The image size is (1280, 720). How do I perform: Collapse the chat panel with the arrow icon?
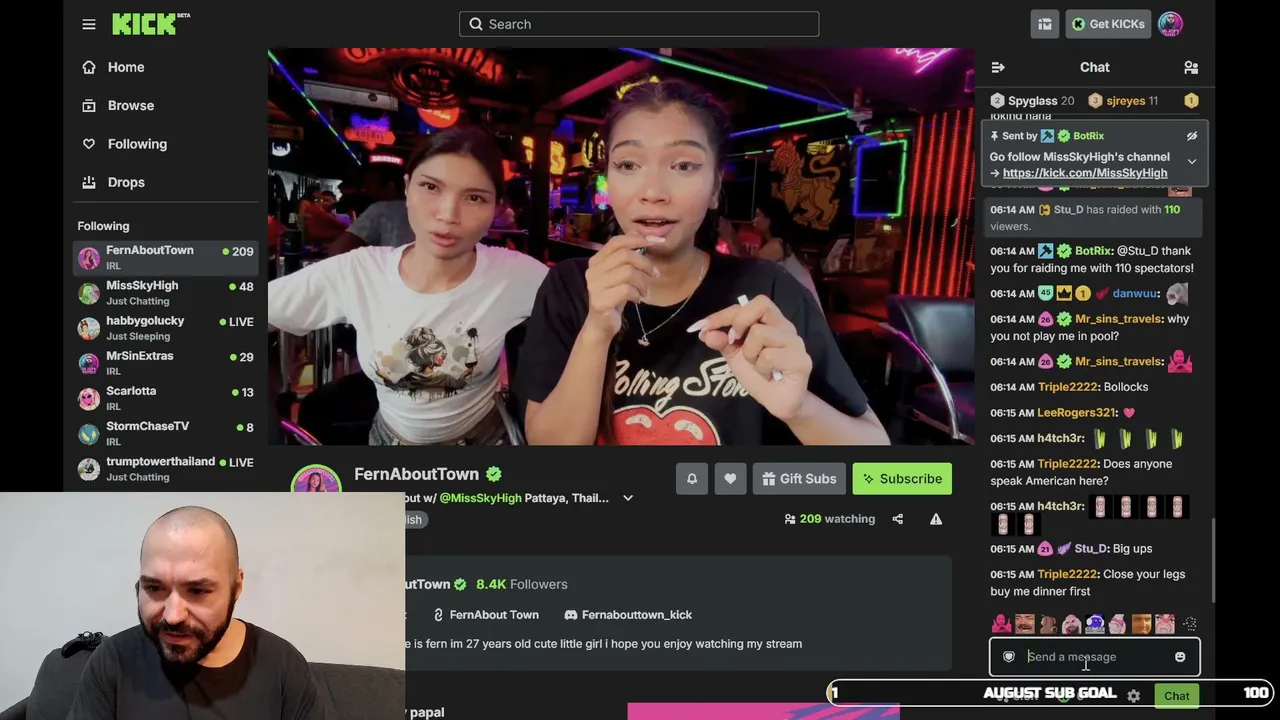(x=997, y=67)
